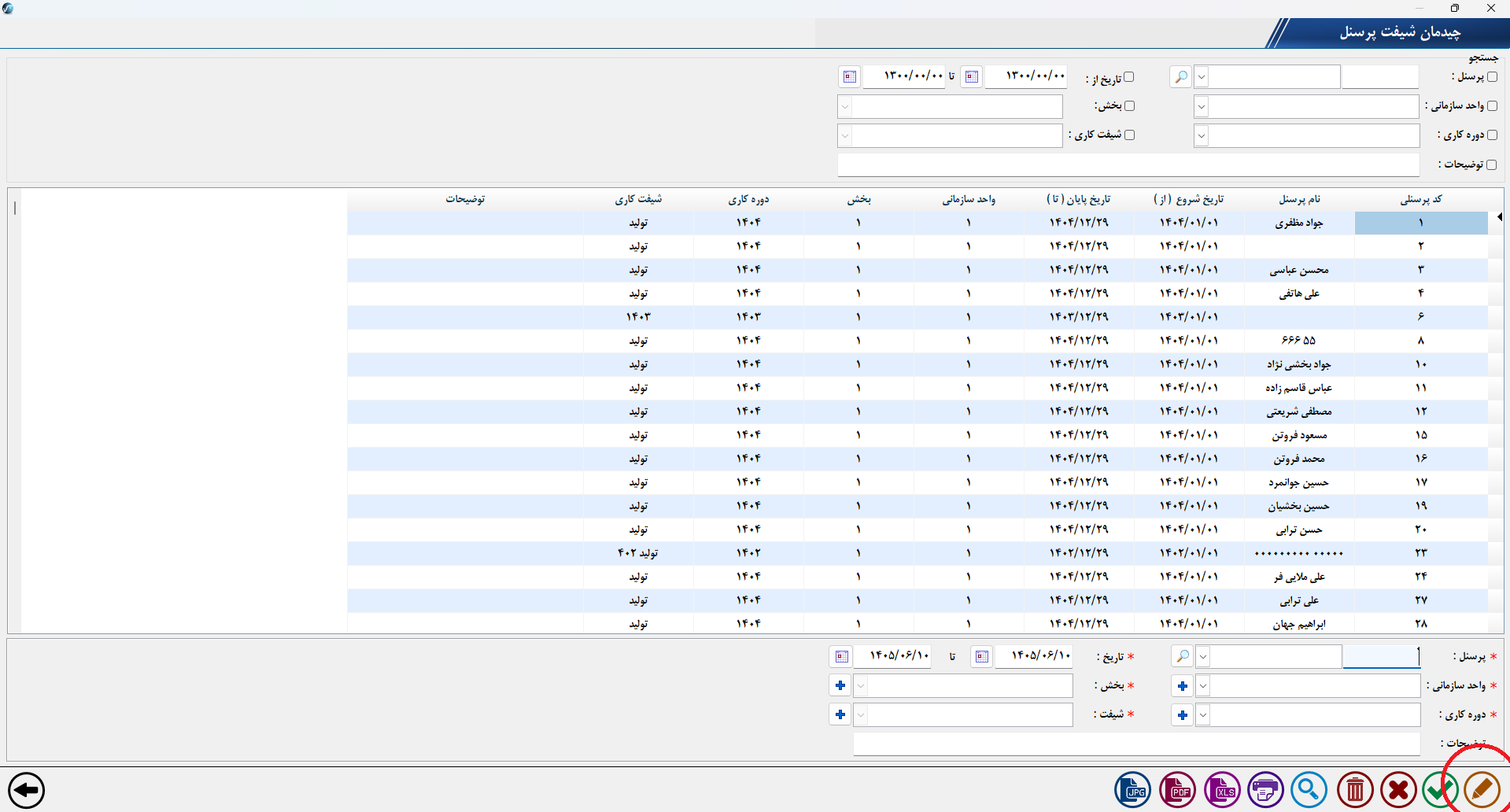Sort by نام پرسنل column header
This screenshot has height=812, width=1510.
coord(1299,199)
